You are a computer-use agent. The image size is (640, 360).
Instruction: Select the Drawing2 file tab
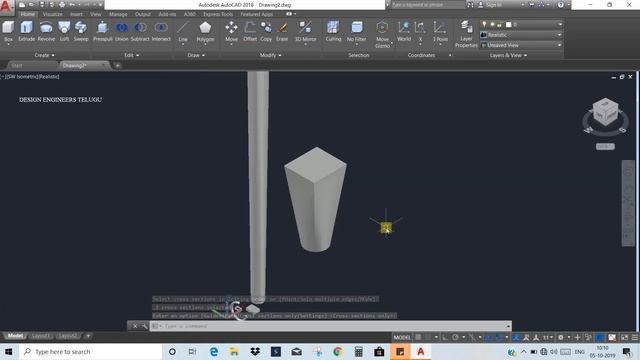pos(74,65)
